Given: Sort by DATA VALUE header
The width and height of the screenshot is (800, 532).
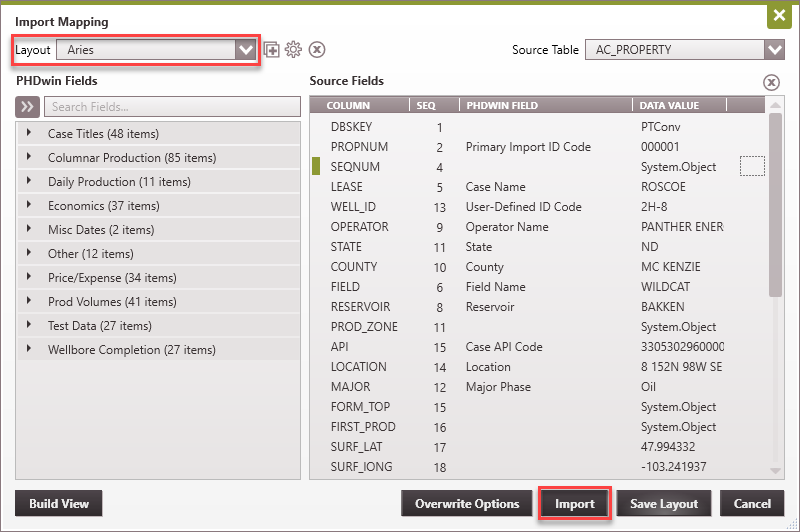Looking at the screenshot, I should [x=679, y=105].
